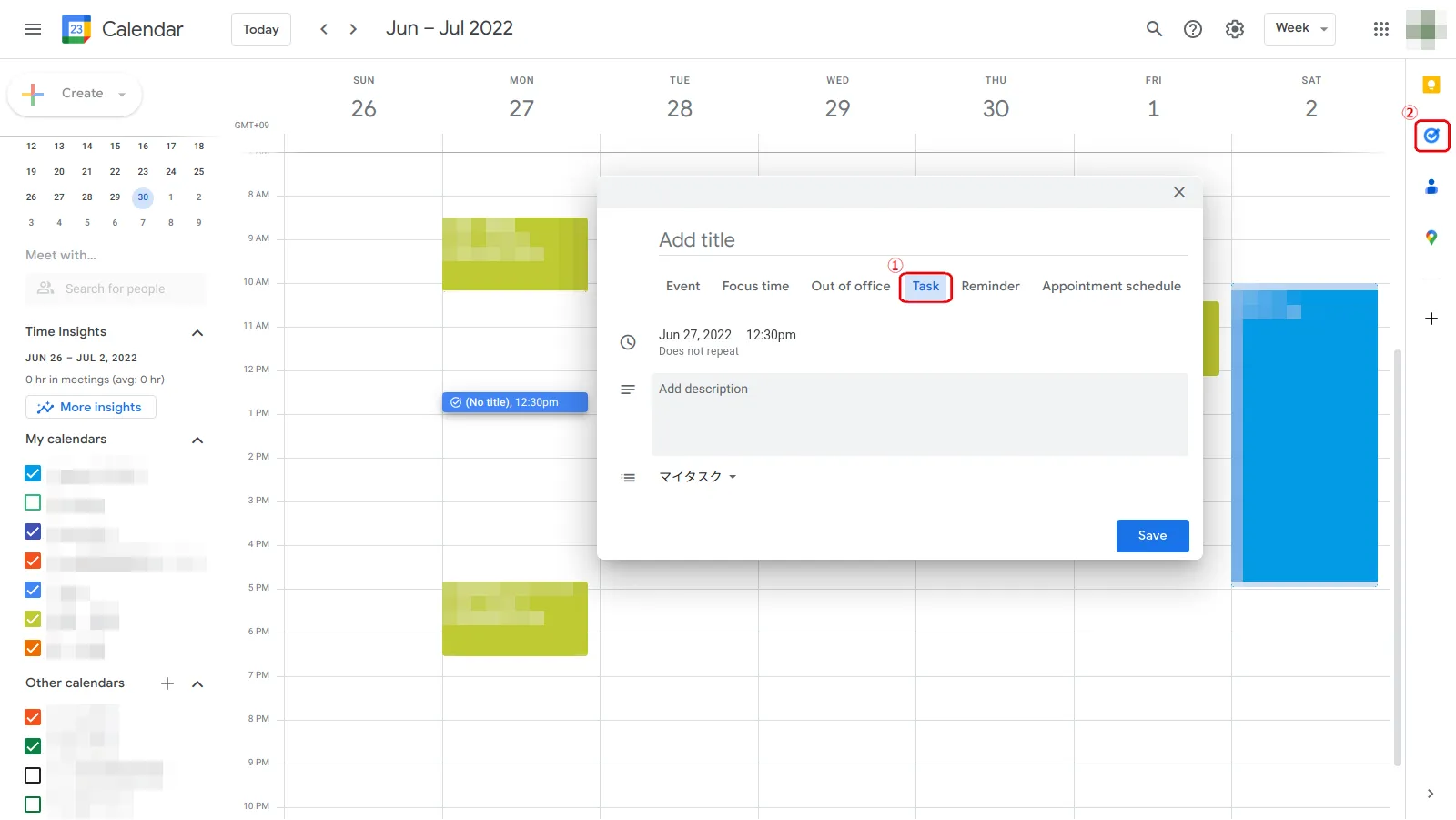Open the Help menu icon
1456x820 pixels.
[1193, 28]
